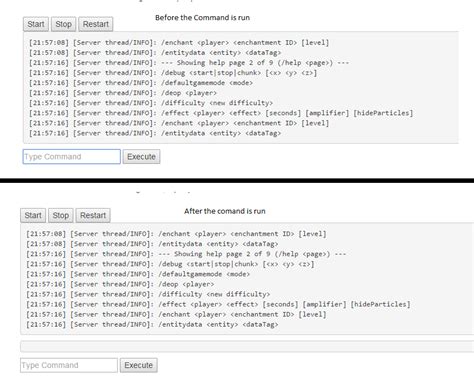Click 'Before the Command is run' caption

pyautogui.click(x=202, y=18)
